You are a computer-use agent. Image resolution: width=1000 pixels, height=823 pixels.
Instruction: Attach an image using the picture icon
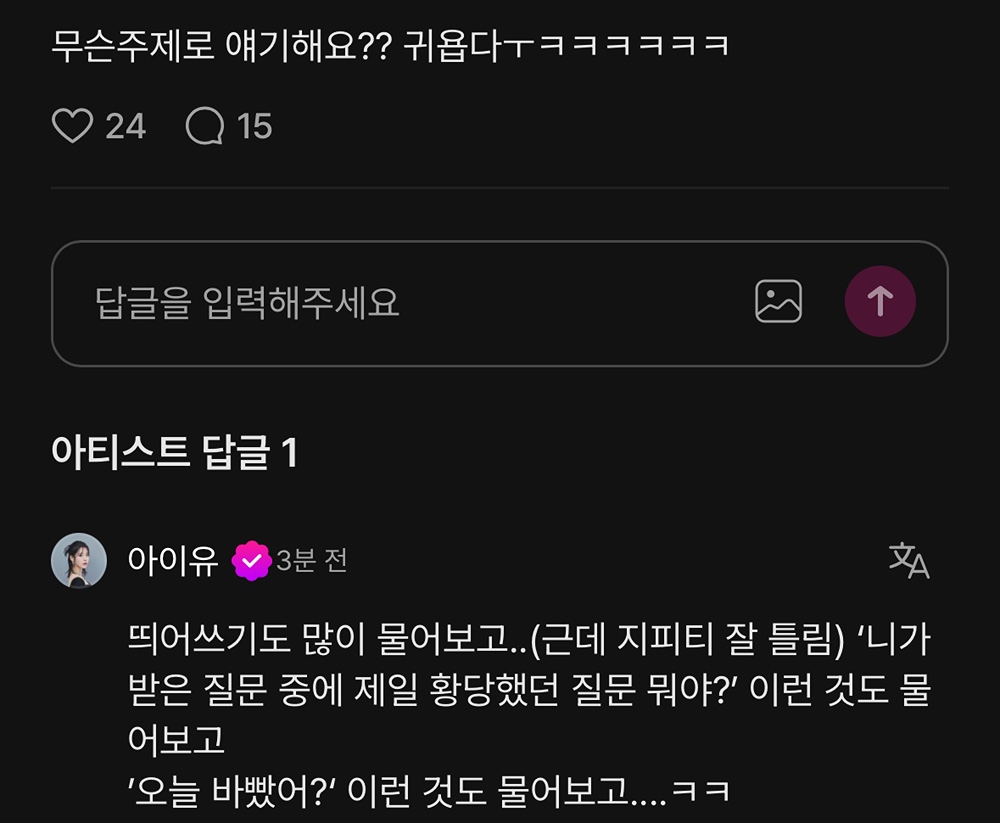point(778,301)
